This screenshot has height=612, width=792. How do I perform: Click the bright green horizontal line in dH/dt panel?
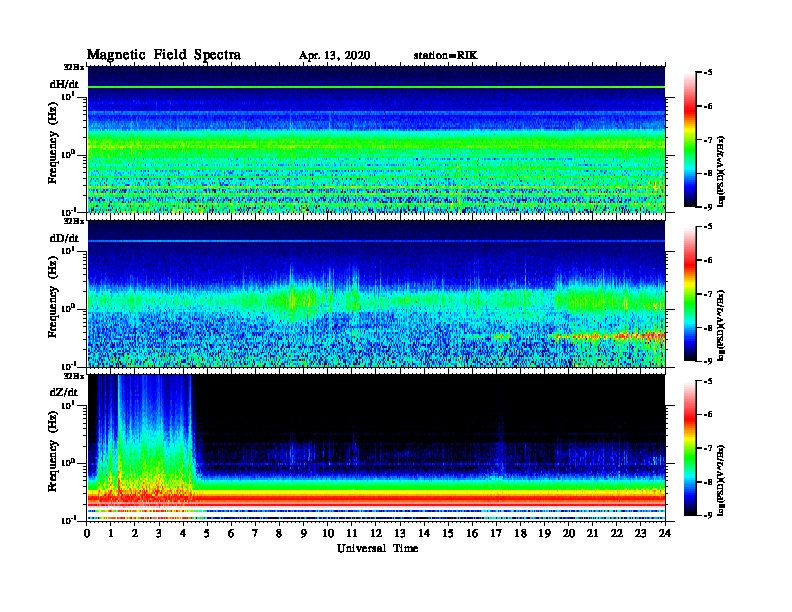(376, 87)
